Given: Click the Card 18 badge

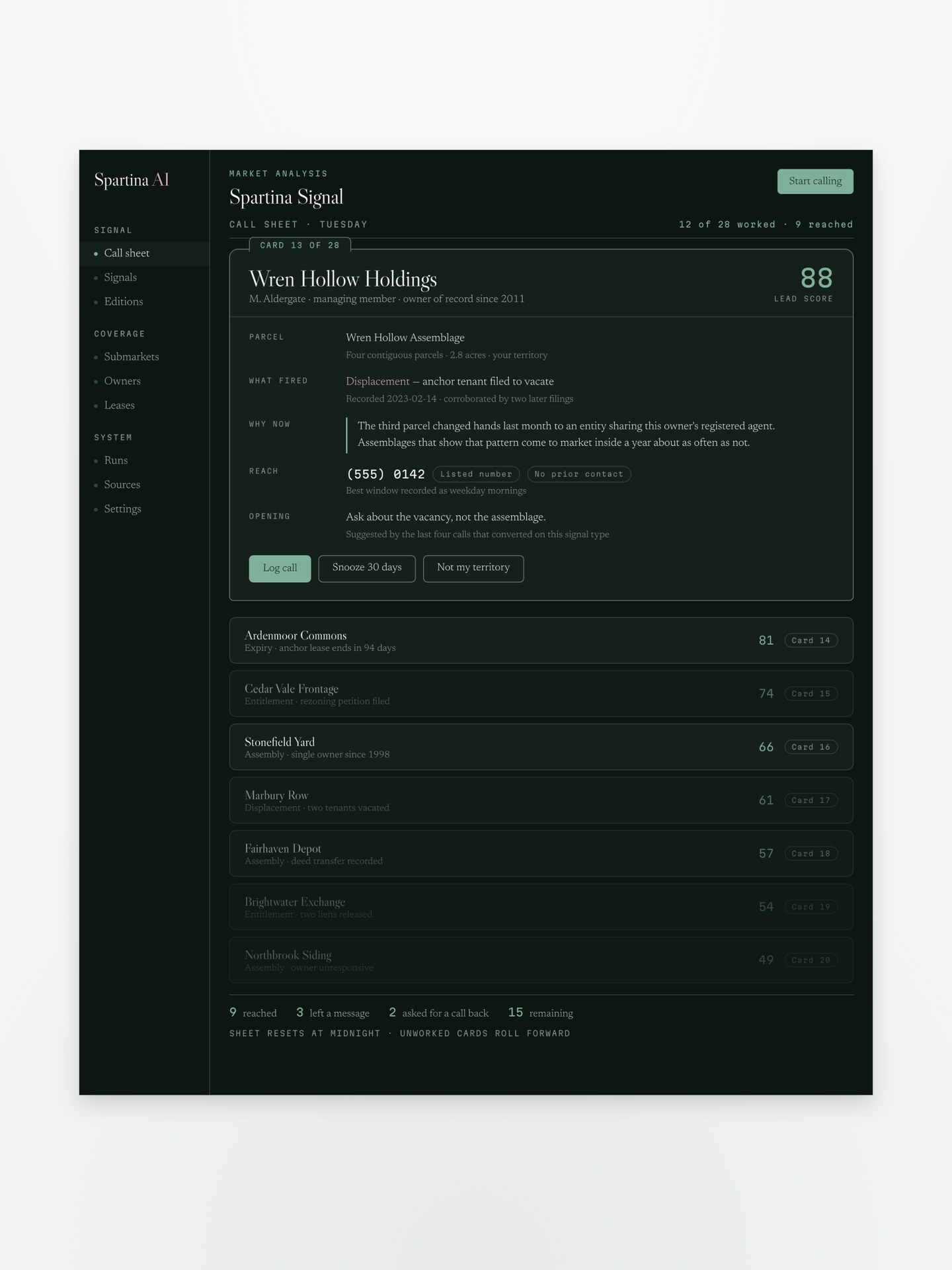Looking at the screenshot, I should (x=811, y=853).
